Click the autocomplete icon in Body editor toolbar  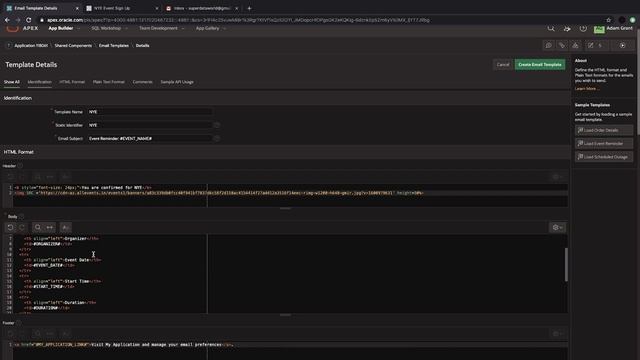(66, 227)
